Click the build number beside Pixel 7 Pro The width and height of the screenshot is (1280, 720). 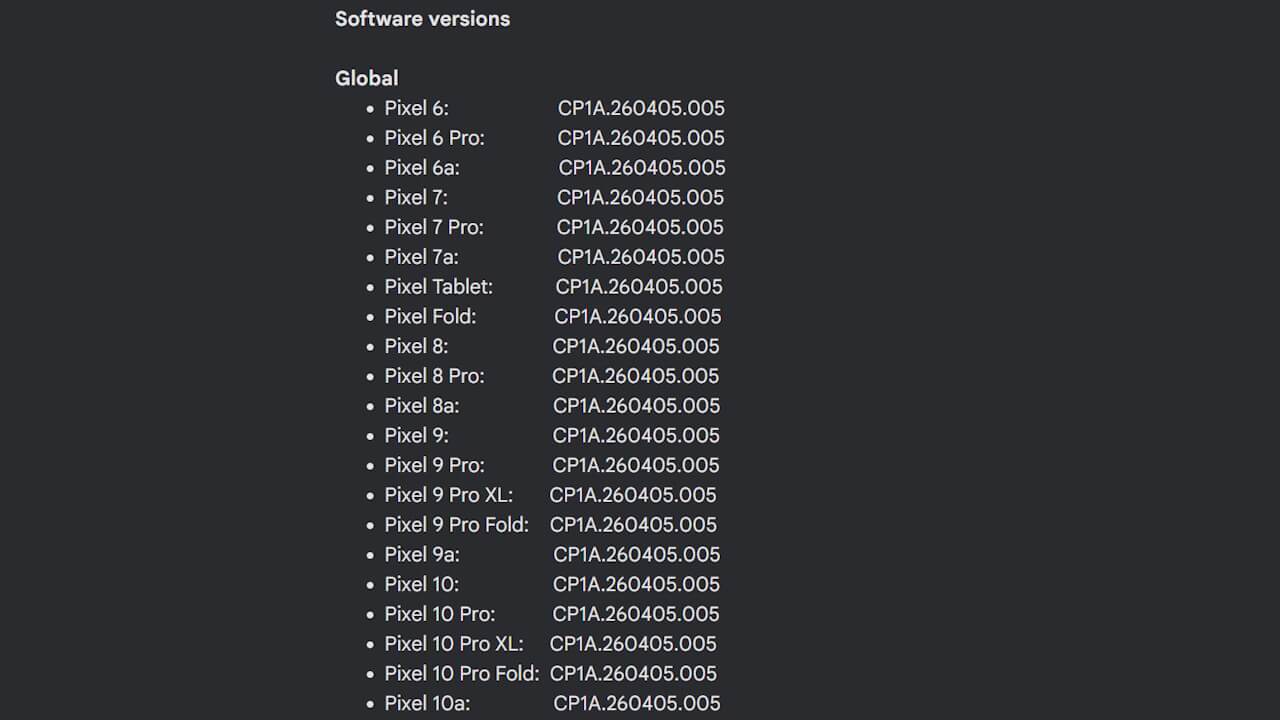click(x=640, y=227)
